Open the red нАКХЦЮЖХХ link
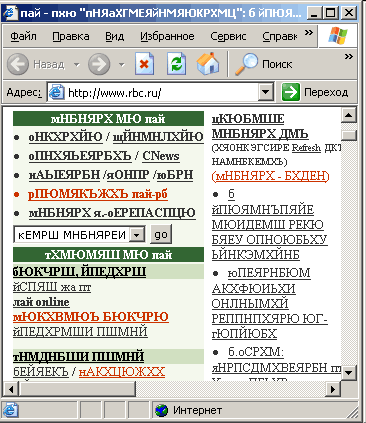This screenshot has height=423, width=366. click(122, 372)
